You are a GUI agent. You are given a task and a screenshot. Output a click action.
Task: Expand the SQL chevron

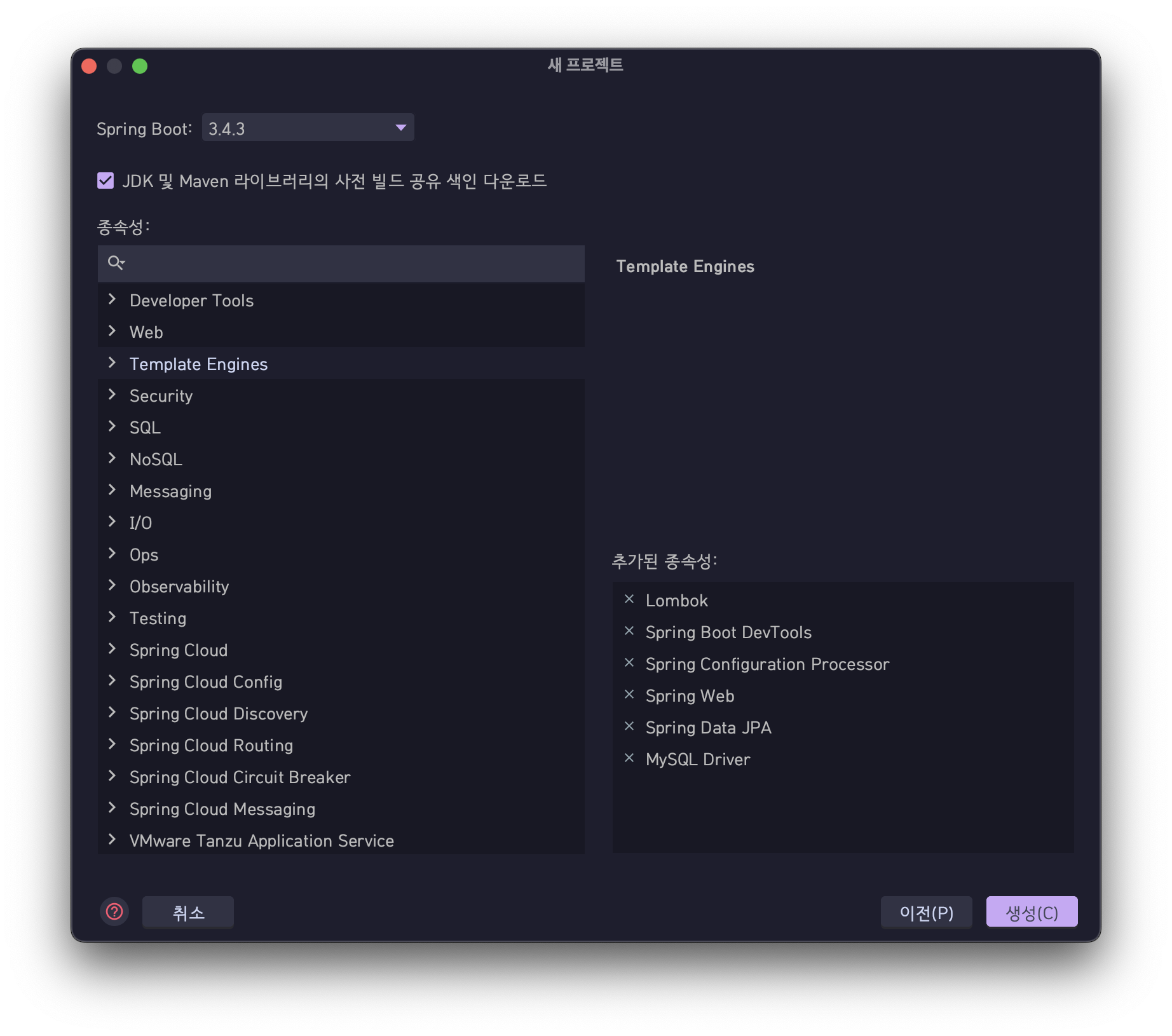click(x=112, y=426)
